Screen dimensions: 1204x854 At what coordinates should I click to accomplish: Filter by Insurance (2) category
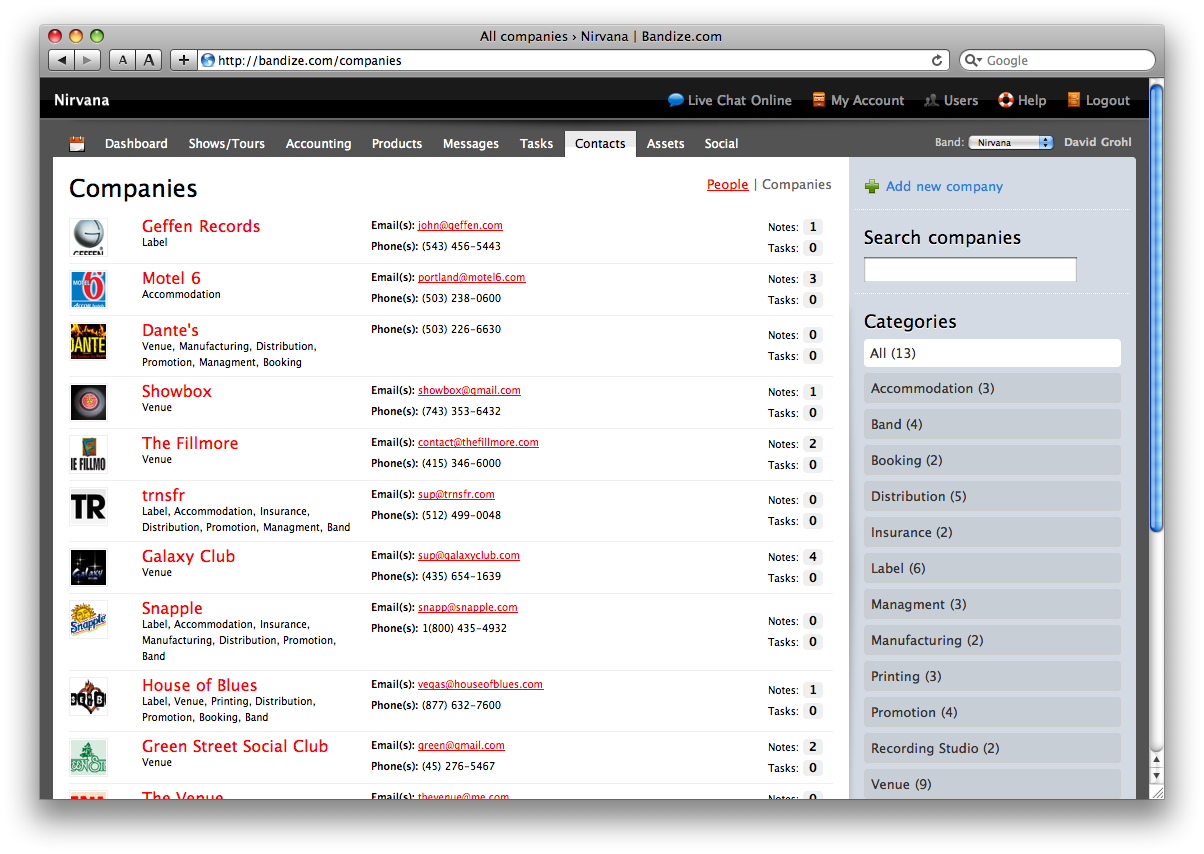coord(992,532)
